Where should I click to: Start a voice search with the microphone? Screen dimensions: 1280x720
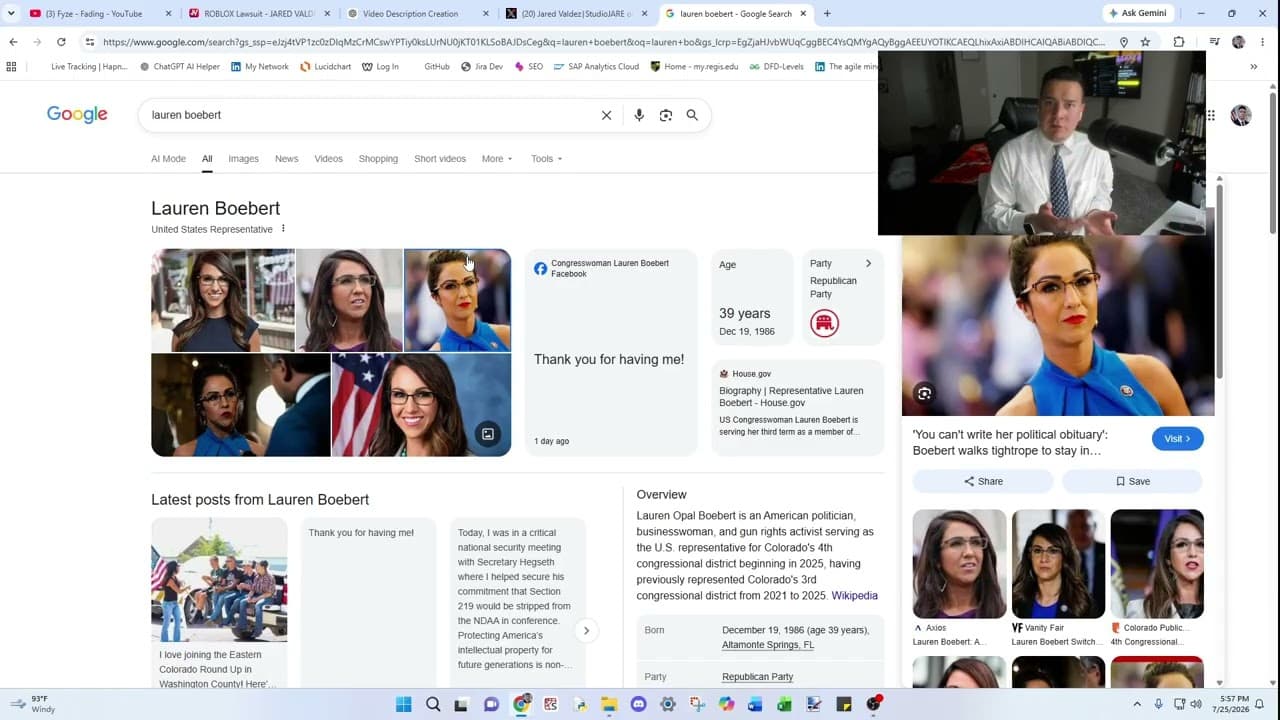point(639,115)
